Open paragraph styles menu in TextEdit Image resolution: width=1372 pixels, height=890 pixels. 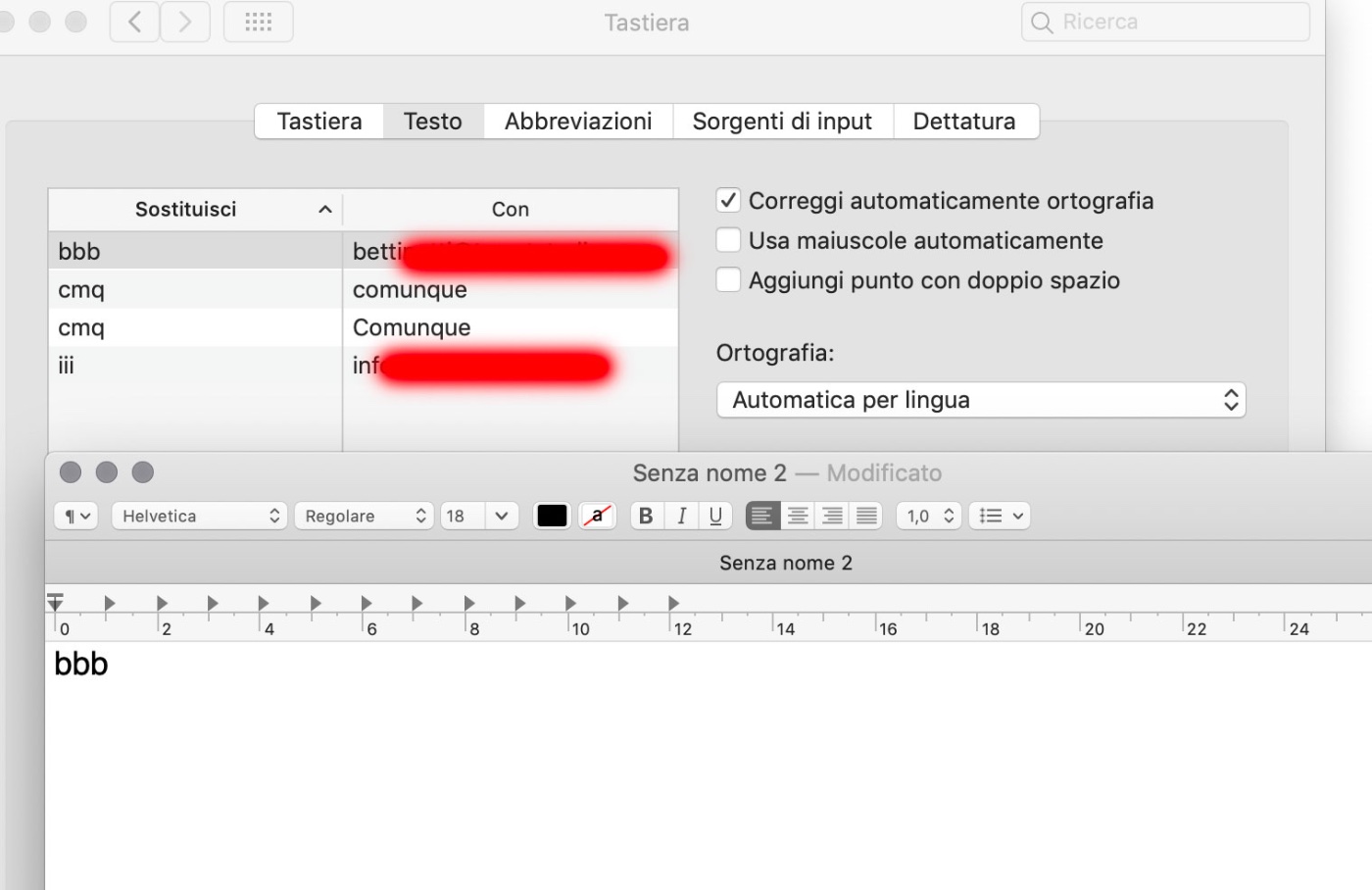[x=76, y=516]
